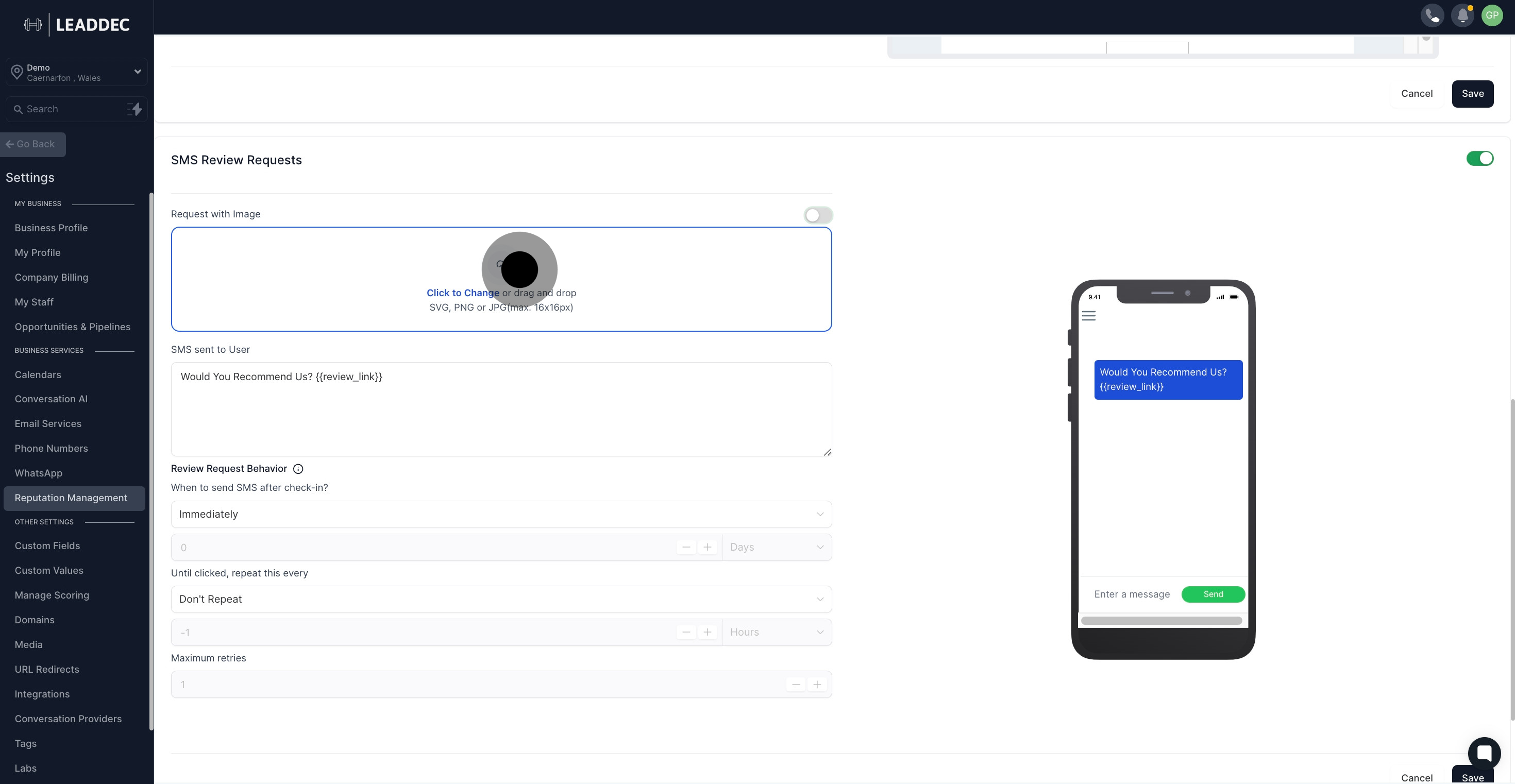Click the LEADDEC logo

(x=77, y=24)
